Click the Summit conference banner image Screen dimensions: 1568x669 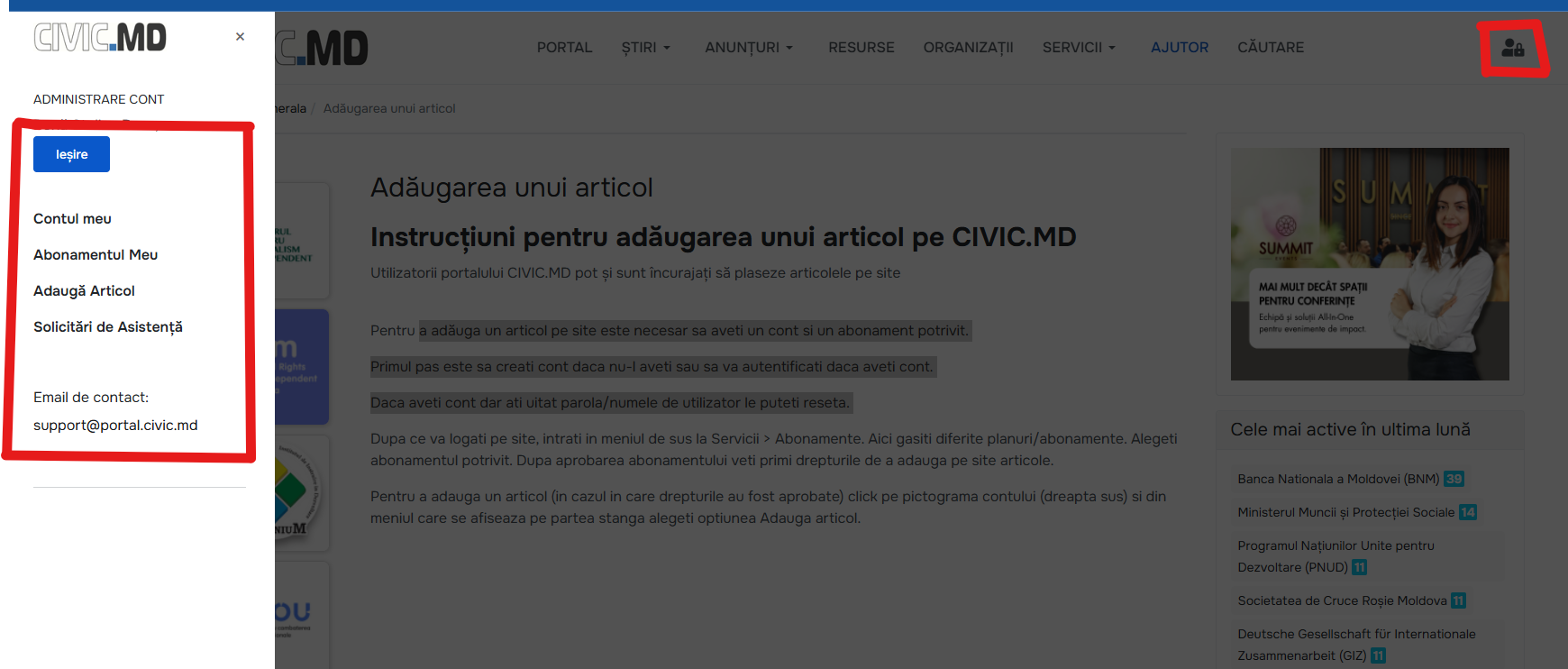(x=1369, y=264)
